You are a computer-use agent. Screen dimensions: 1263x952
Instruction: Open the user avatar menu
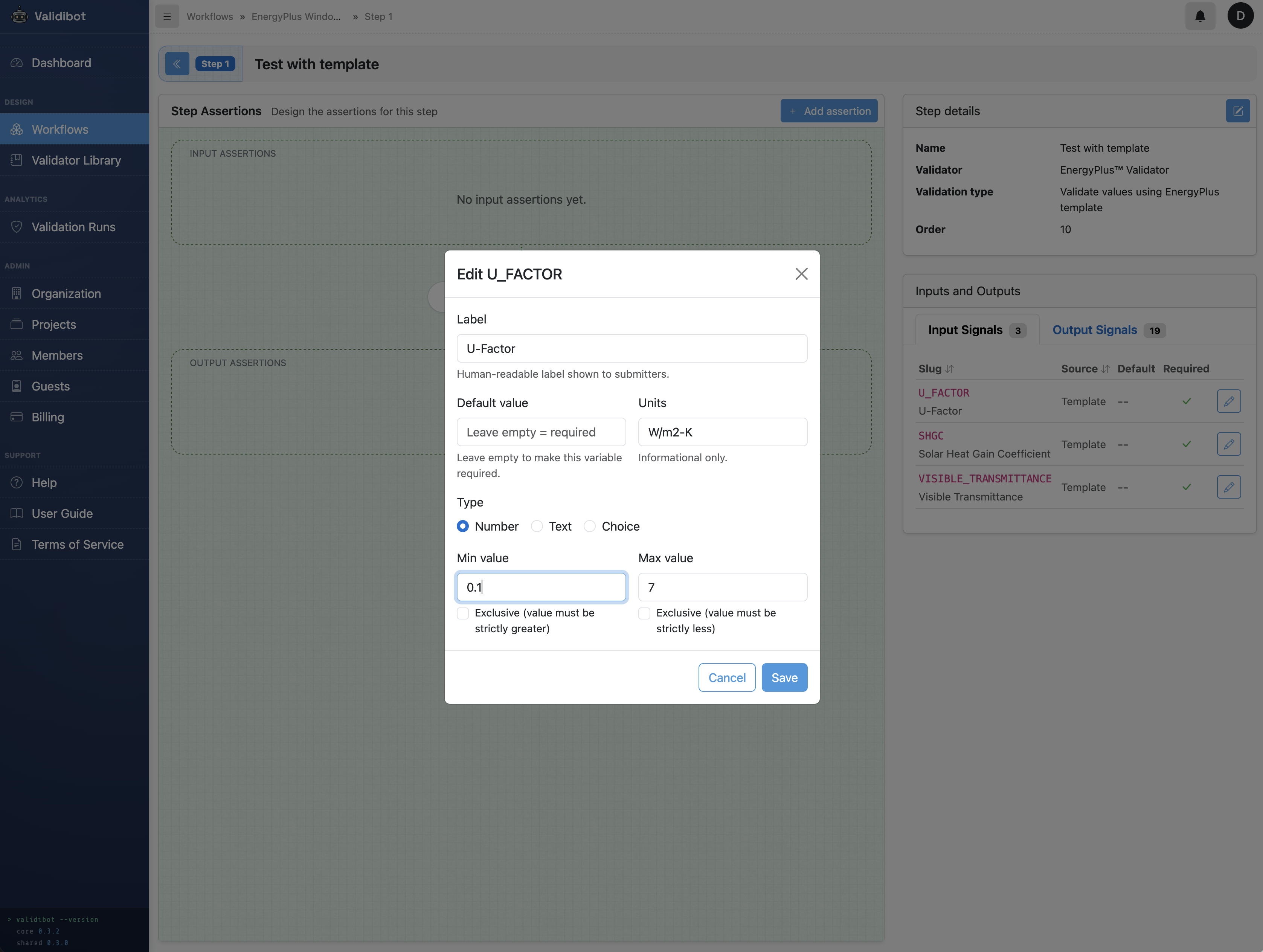[1240, 16]
